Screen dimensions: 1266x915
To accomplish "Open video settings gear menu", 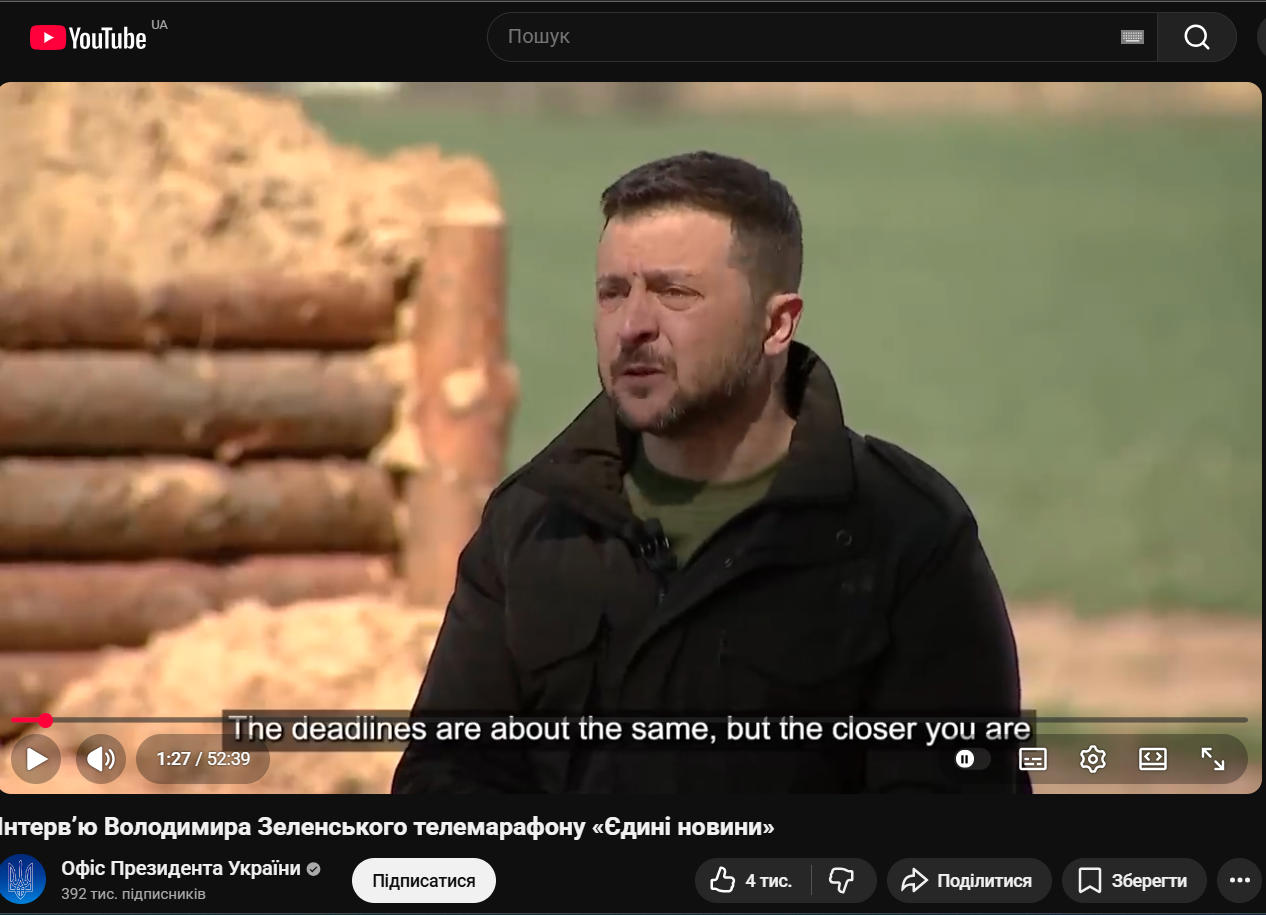I will (1092, 759).
